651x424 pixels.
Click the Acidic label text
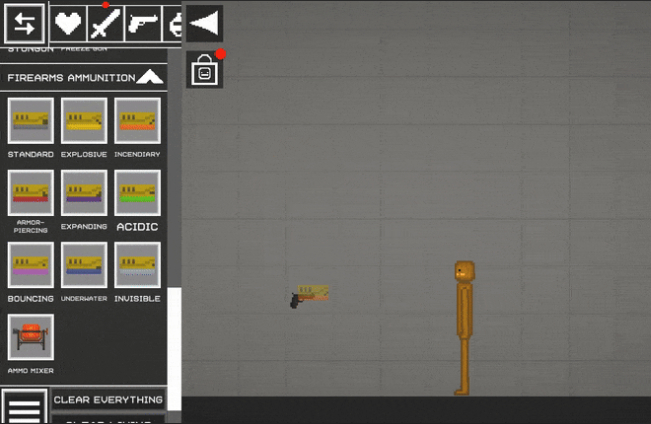(137, 227)
